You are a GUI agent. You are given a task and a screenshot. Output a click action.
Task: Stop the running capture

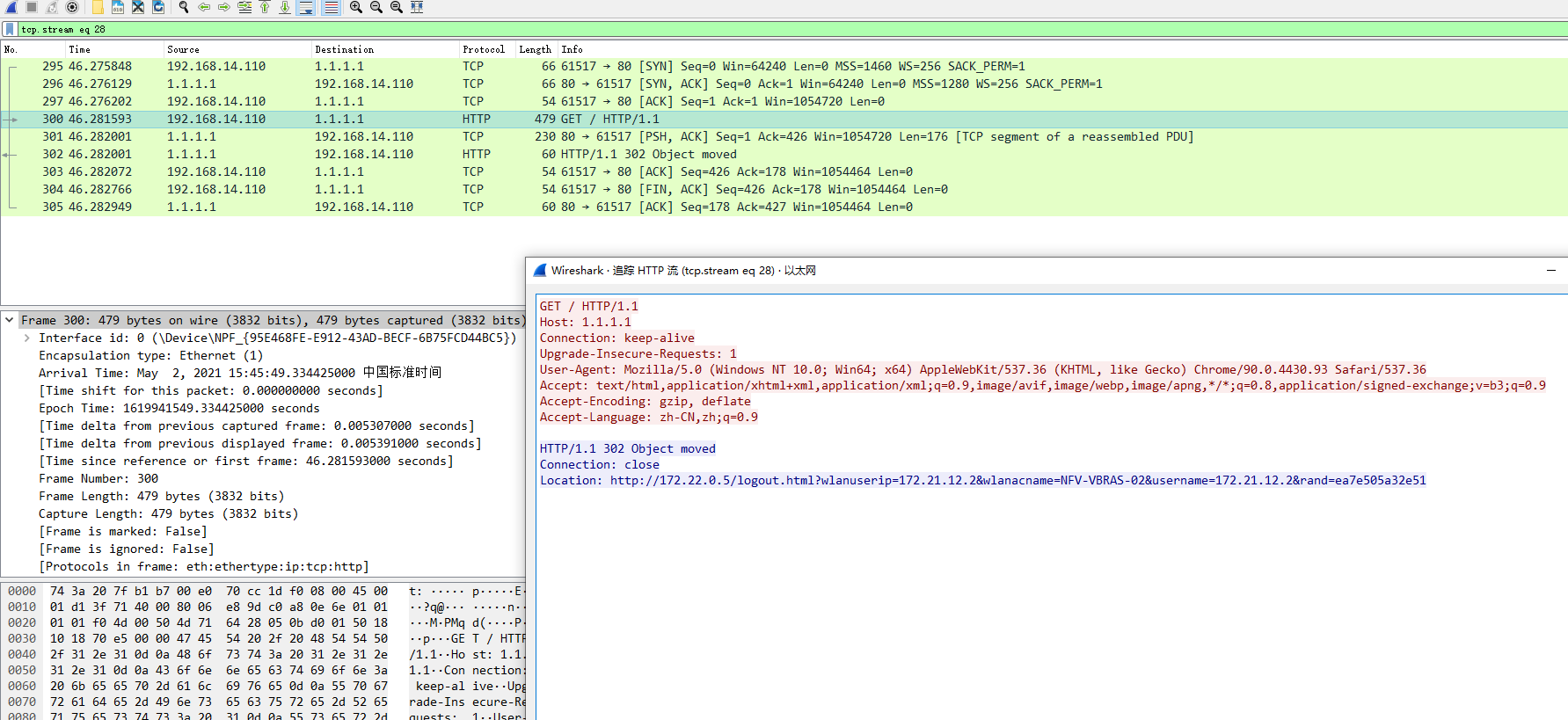click(32, 7)
